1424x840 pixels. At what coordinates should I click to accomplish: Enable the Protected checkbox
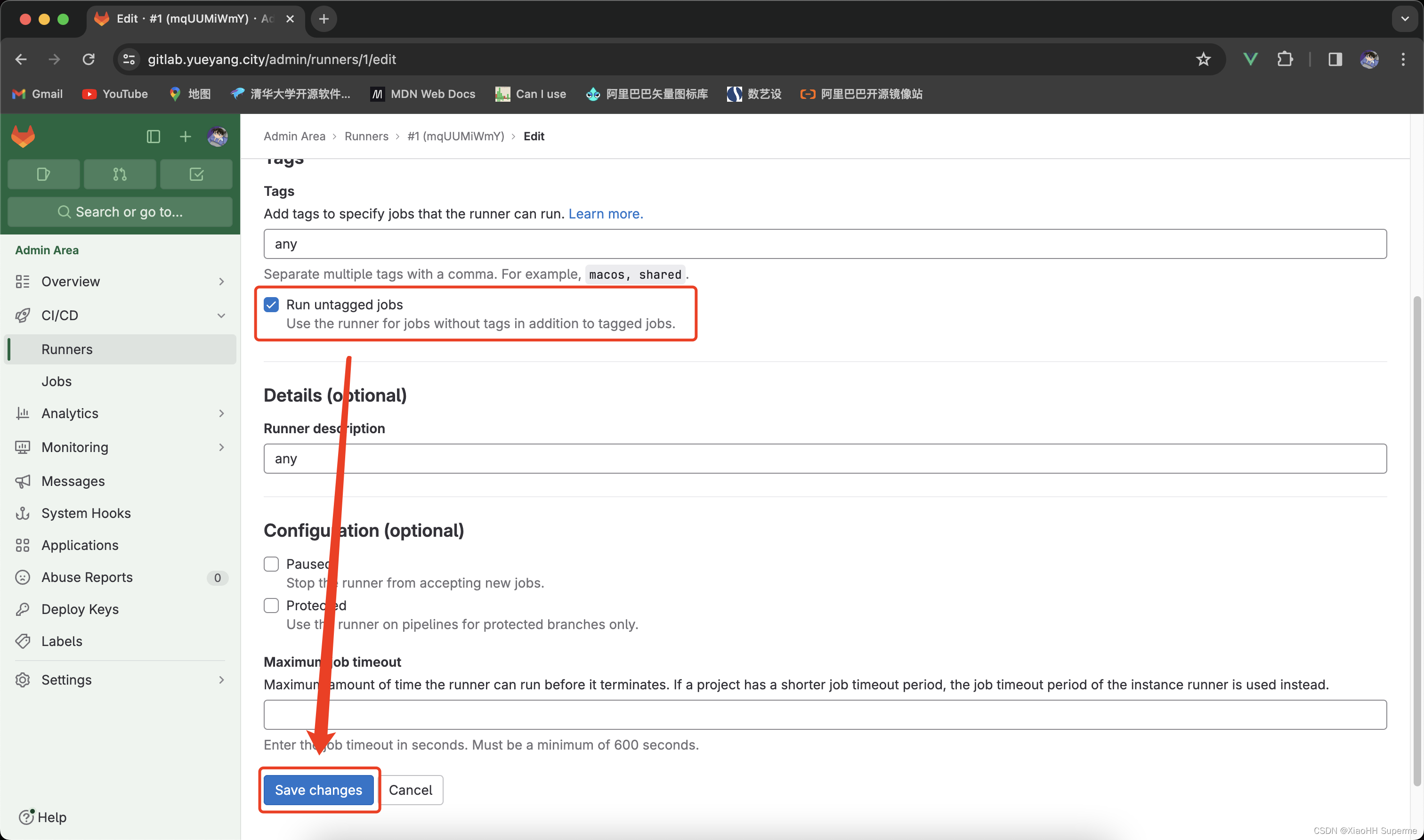coord(271,606)
